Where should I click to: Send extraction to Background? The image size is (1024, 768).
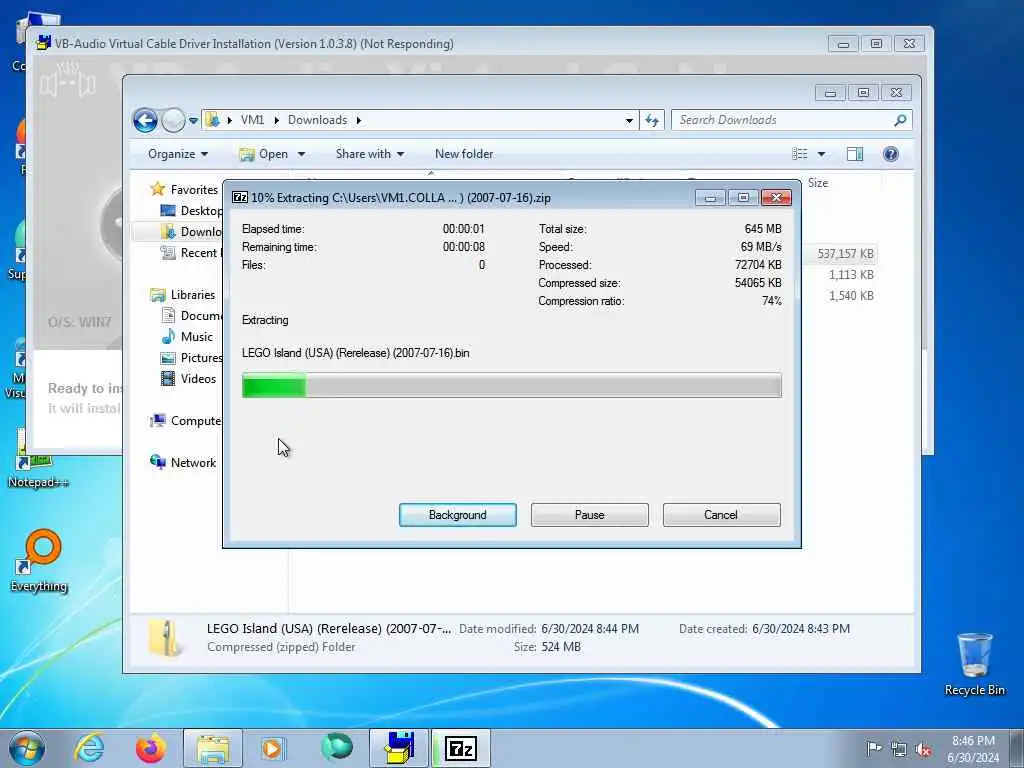coord(457,515)
